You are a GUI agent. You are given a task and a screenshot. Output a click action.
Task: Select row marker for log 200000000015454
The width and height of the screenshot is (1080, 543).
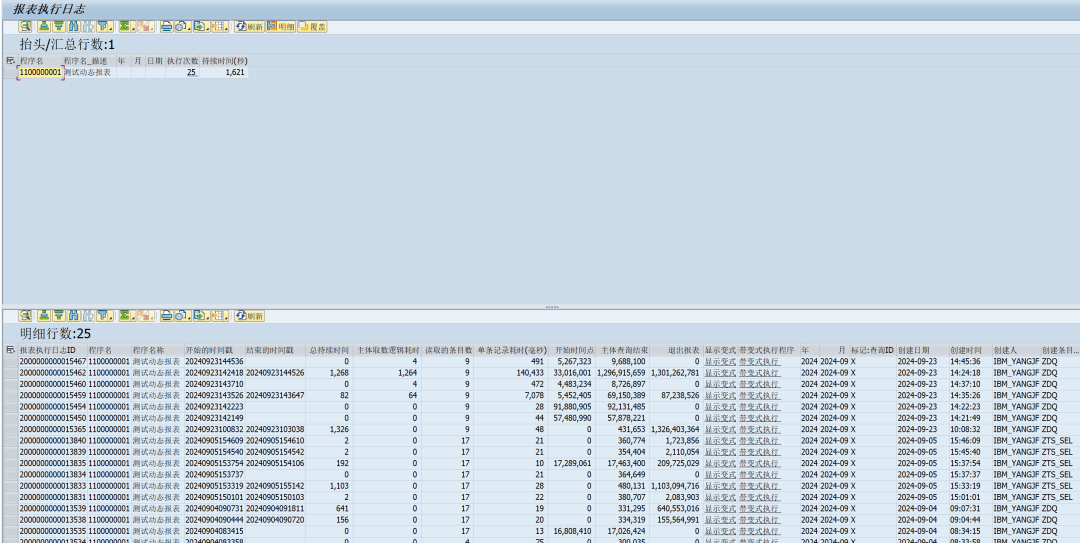tap(10, 407)
